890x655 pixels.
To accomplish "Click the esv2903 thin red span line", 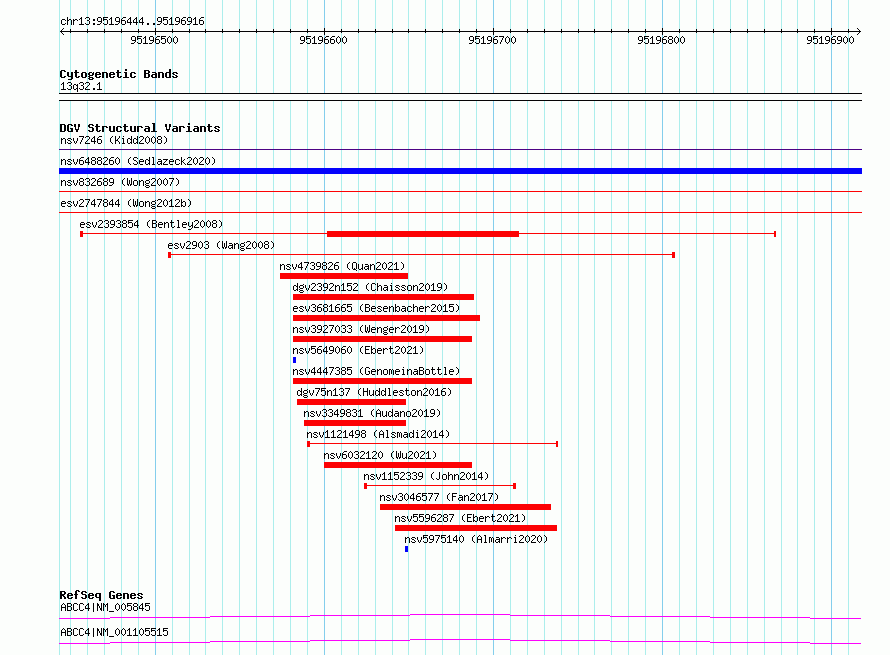I will click(x=421, y=255).
